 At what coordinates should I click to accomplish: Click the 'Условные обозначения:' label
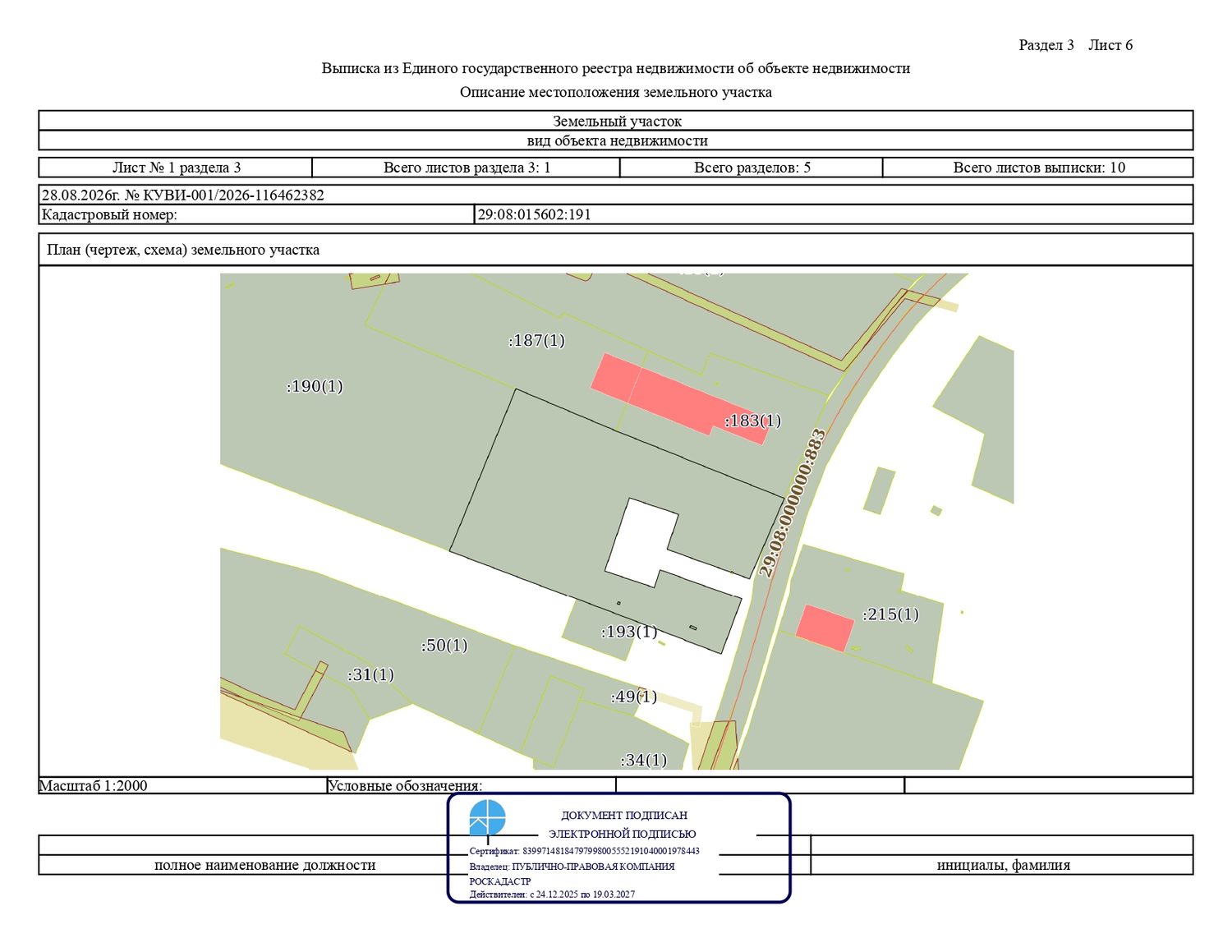tap(405, 786)
